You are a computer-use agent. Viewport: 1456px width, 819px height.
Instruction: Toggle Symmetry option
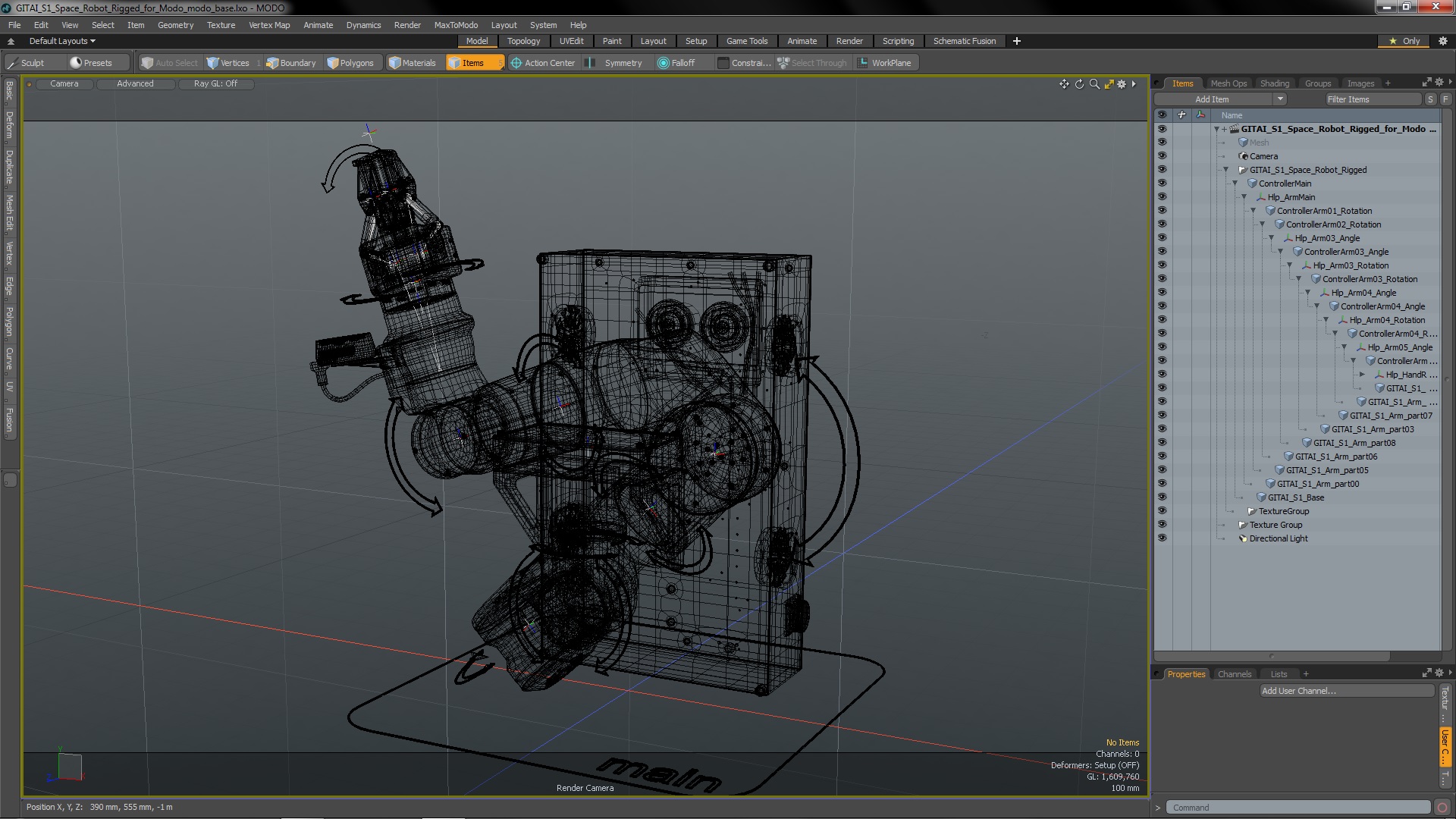pos(616,63)
